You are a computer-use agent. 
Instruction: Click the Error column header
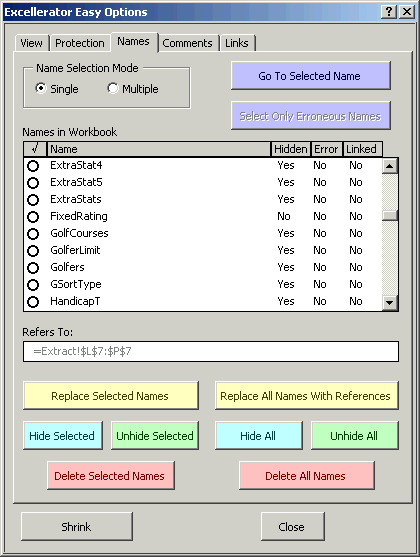(327, 149)
